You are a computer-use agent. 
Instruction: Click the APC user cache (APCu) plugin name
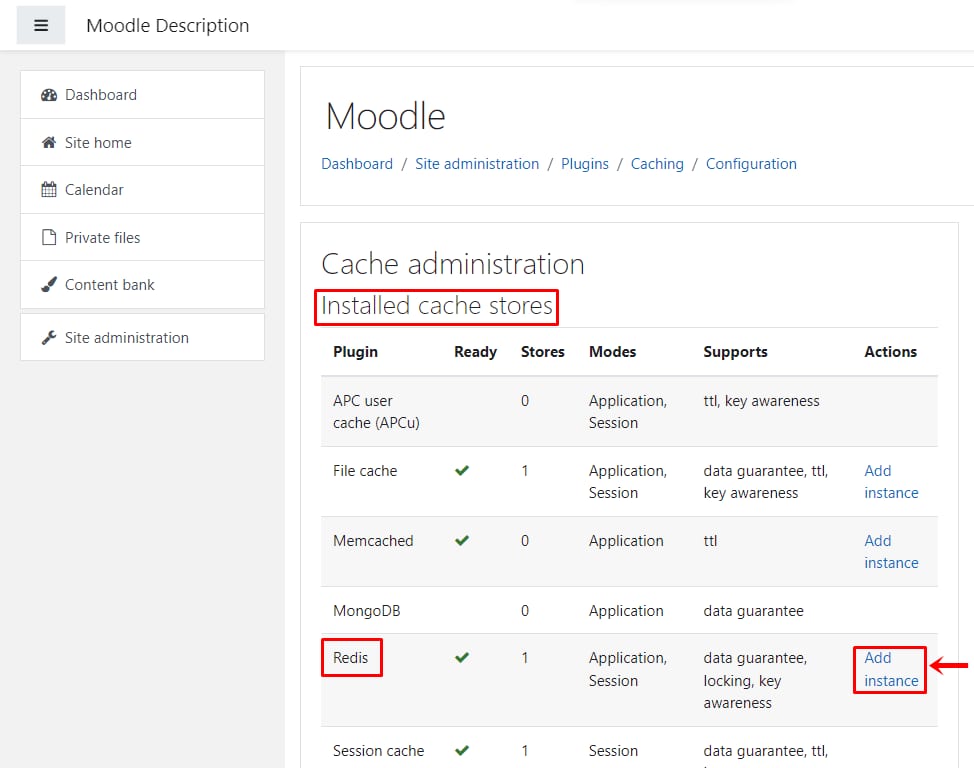pyautogui.click(x=376, y=412)
